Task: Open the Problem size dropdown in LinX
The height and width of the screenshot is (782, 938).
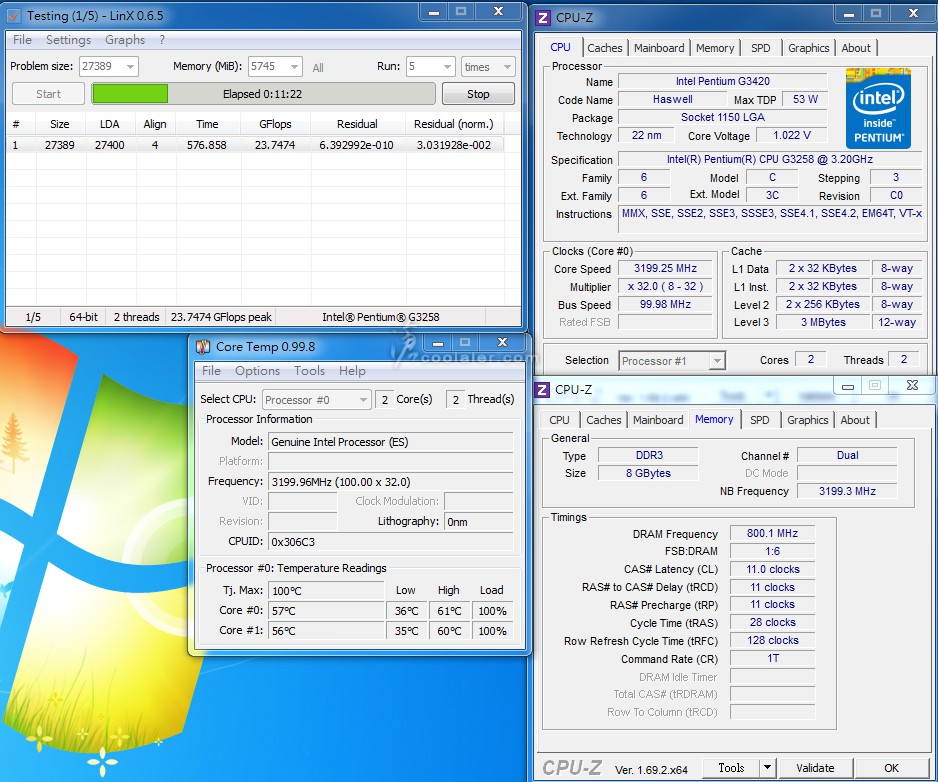Action: pyautogui.click(x=130, y=66)
